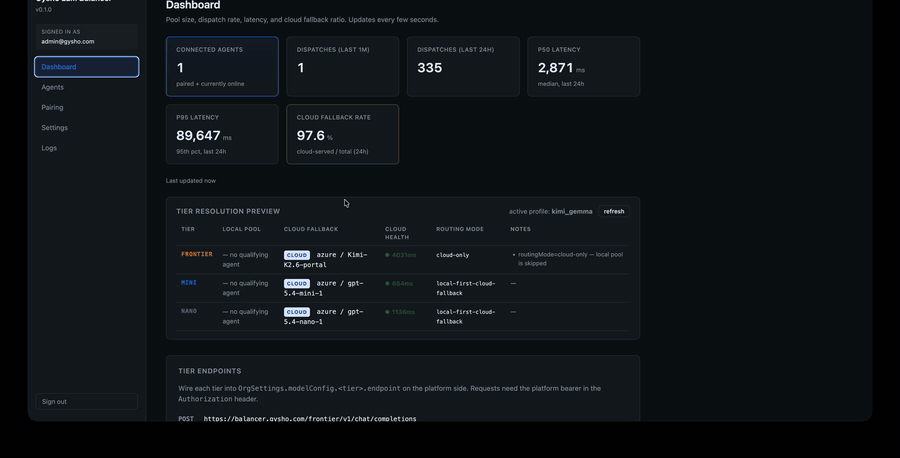Click FRONTIER row no qualifying agent text
The width and height of the screenshot is (900, 458).
coord(245,259)
